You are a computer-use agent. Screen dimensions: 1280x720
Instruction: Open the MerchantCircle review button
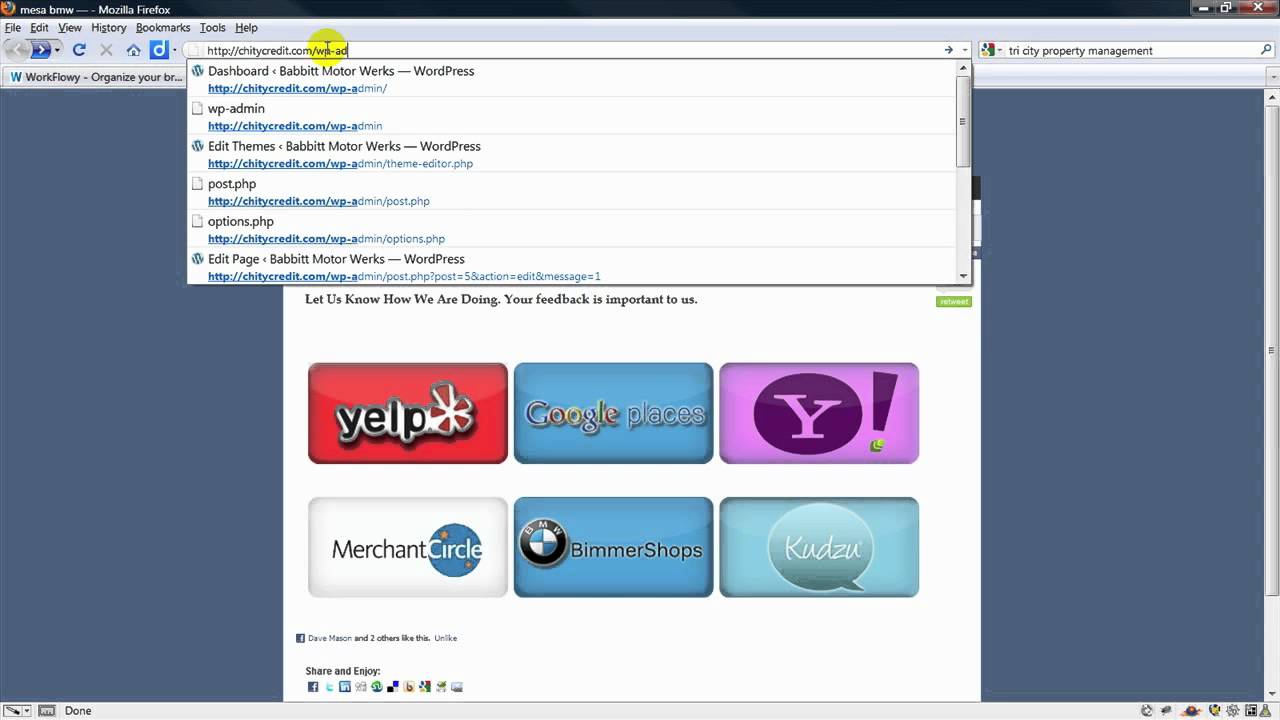(x=408, y=547)
